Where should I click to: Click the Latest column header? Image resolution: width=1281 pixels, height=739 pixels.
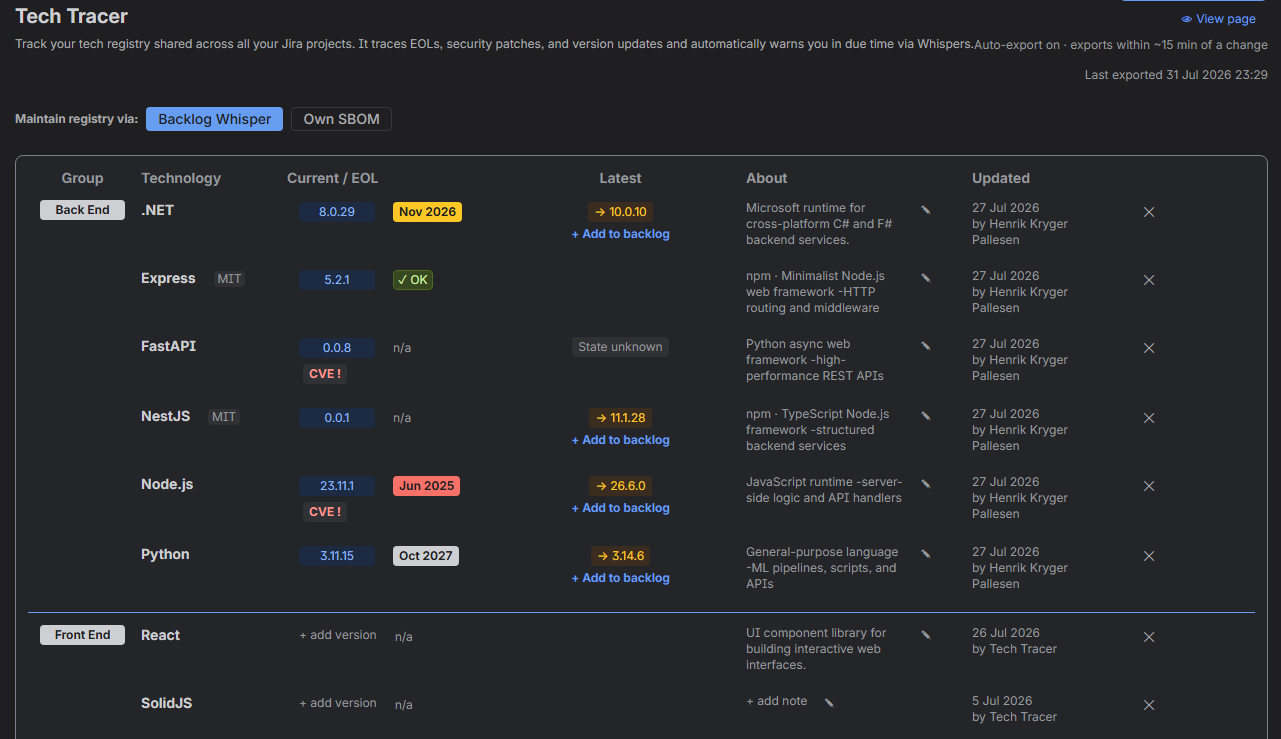click(x=620, y=178)
